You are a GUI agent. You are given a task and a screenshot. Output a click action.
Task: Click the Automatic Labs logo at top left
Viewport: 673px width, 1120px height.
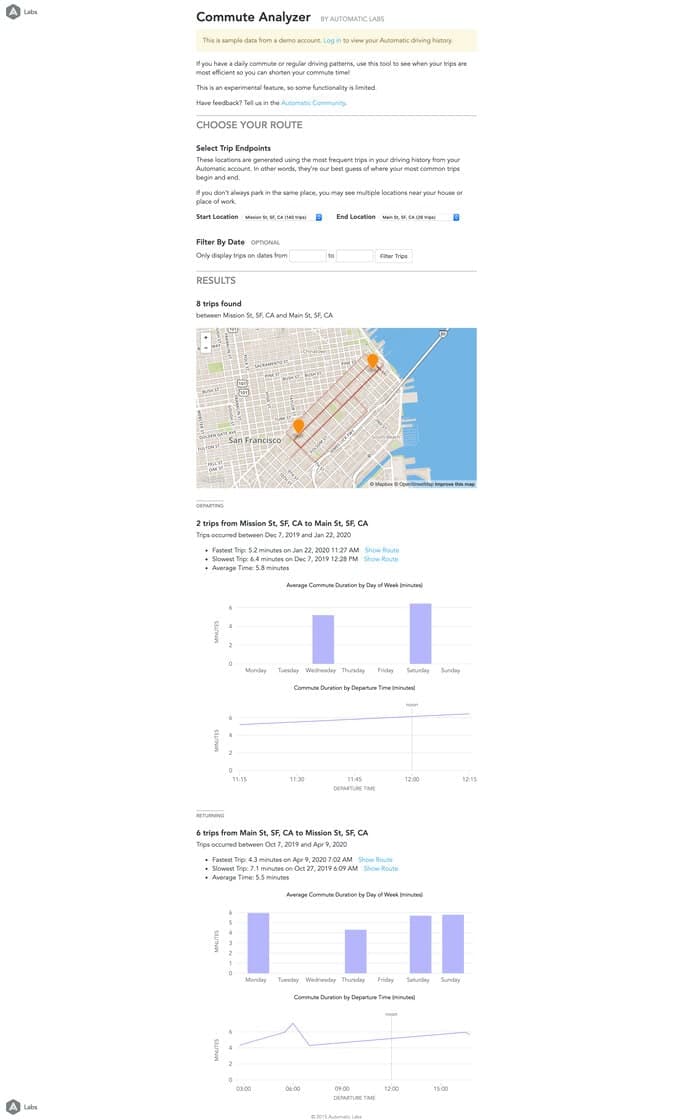click(x=21, y=12)
